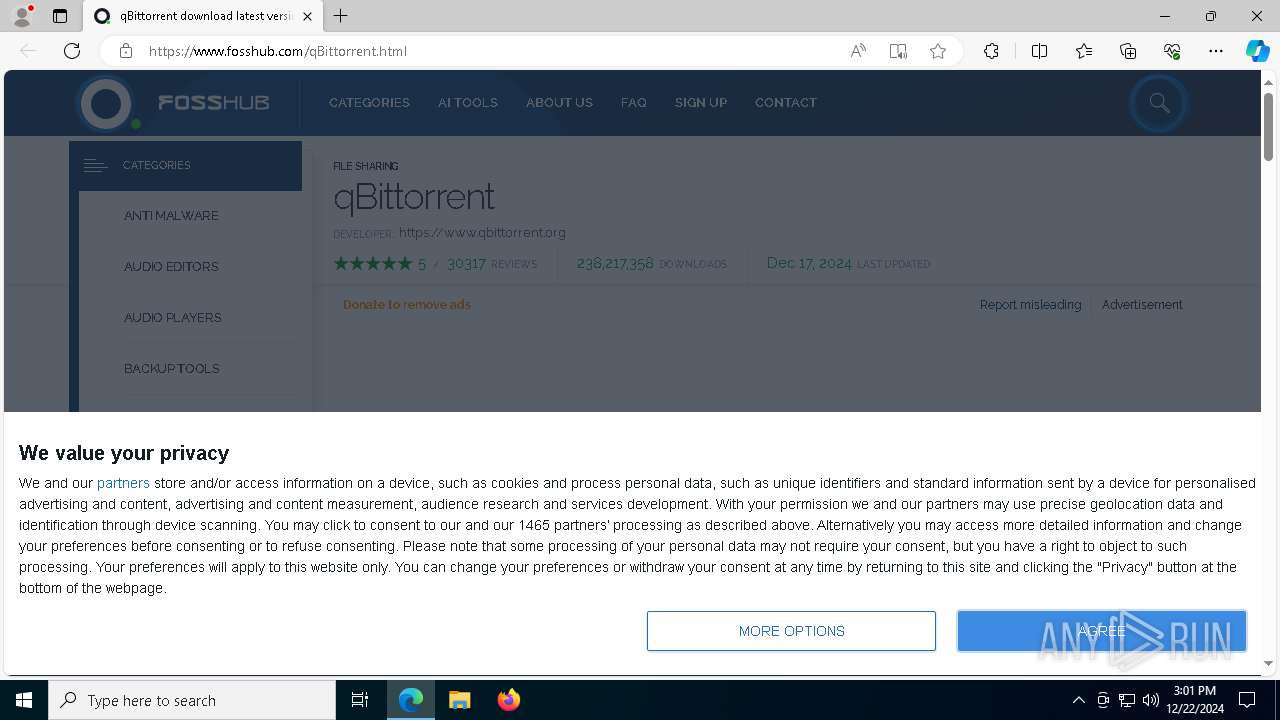Click the taskbar clock and date
This screenshot has width=1280, height=720.
(x=1194, y=700)
